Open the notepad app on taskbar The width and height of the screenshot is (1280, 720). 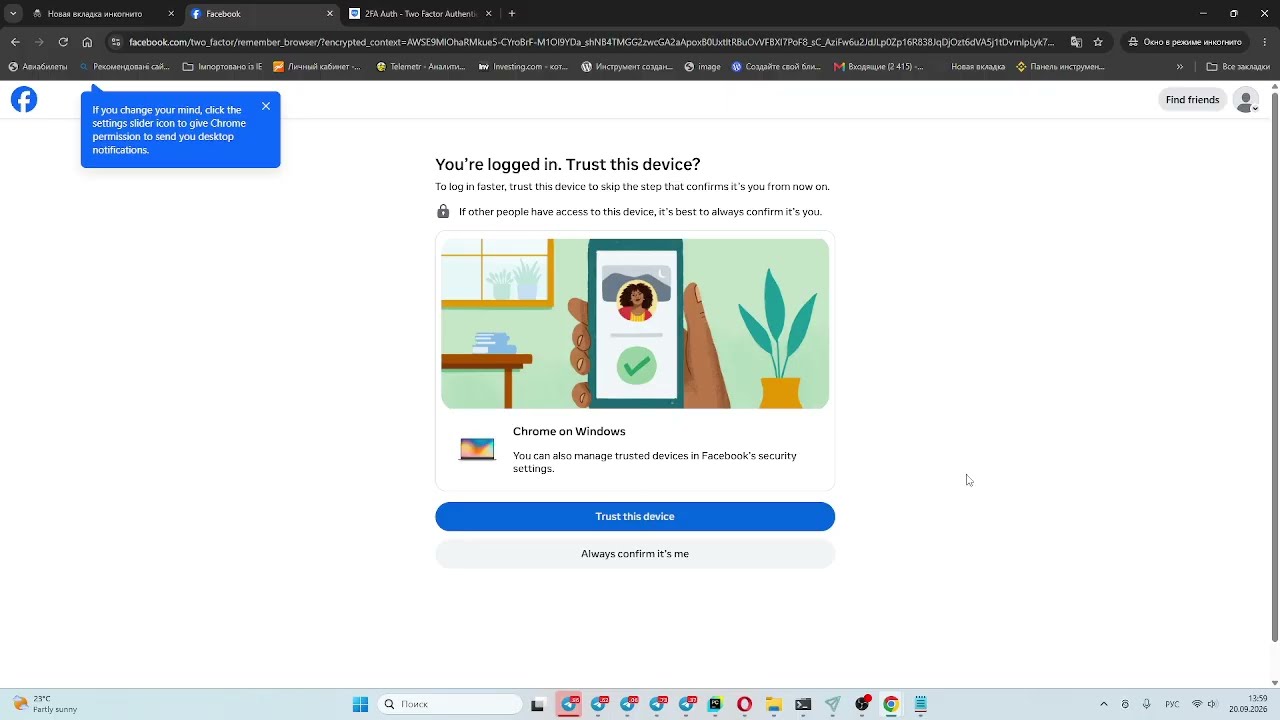(921, 704)
